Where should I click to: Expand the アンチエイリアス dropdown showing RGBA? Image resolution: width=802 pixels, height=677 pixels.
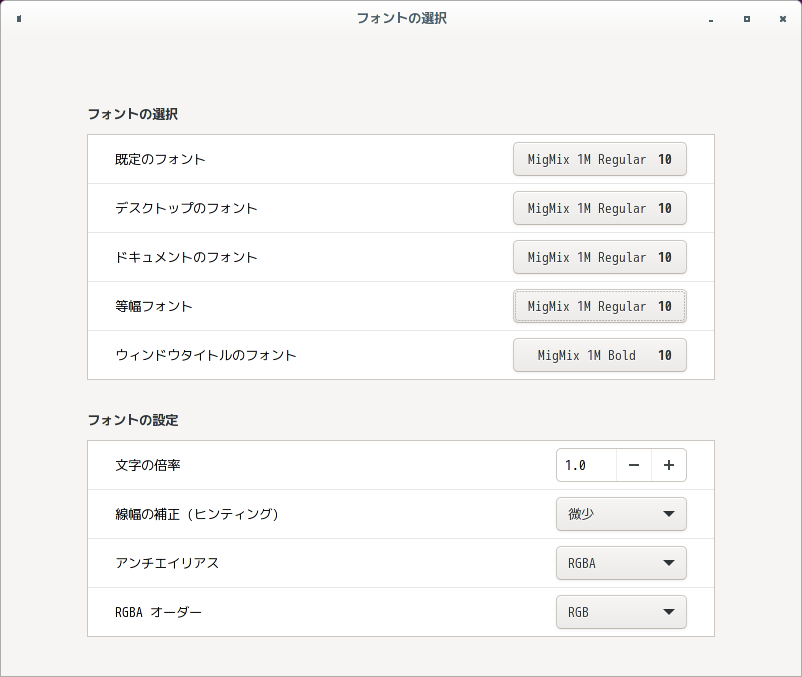(x=621, y=563)
